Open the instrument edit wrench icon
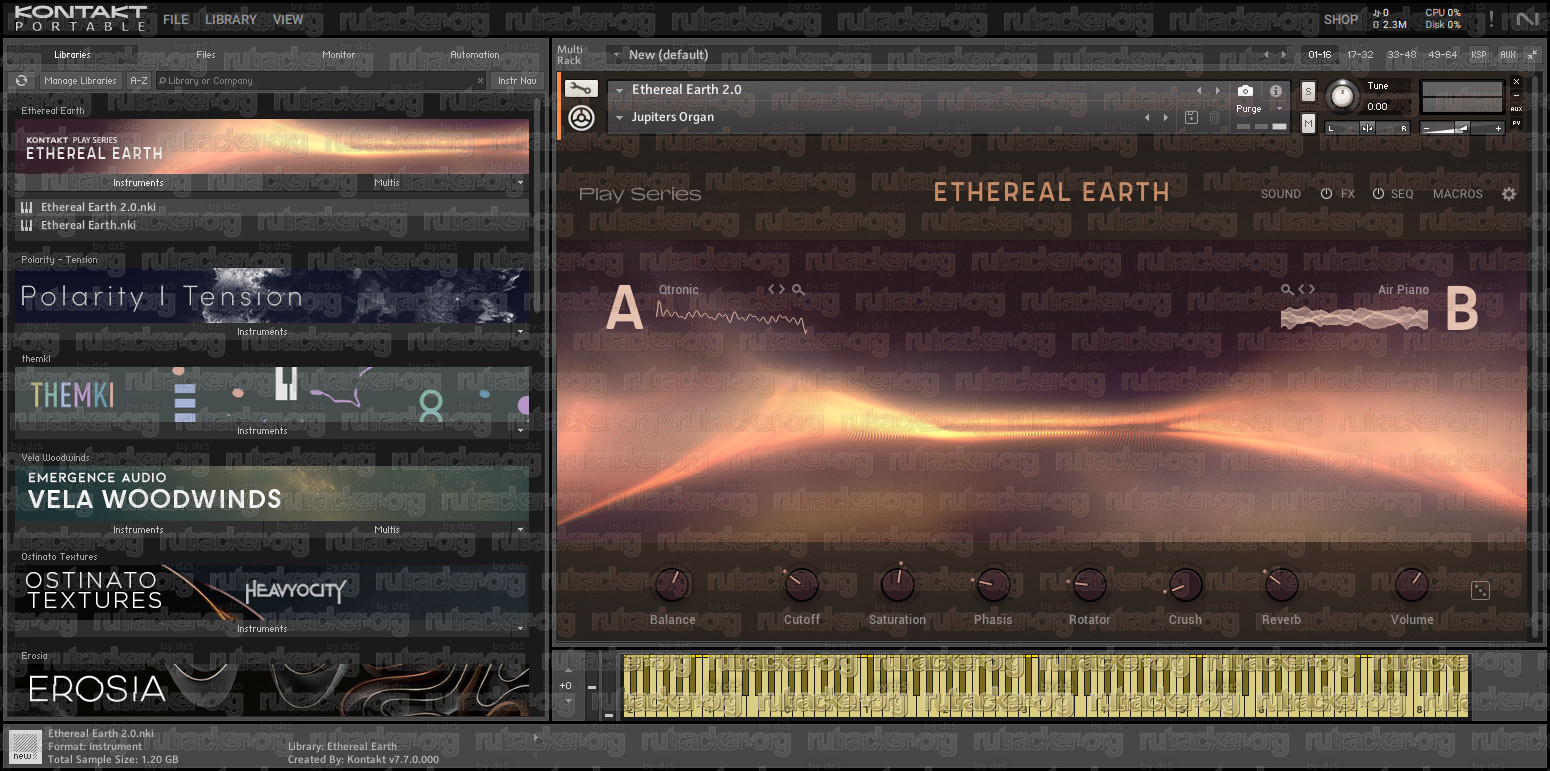Viewport: 1550px width, 771px height. 581,89
